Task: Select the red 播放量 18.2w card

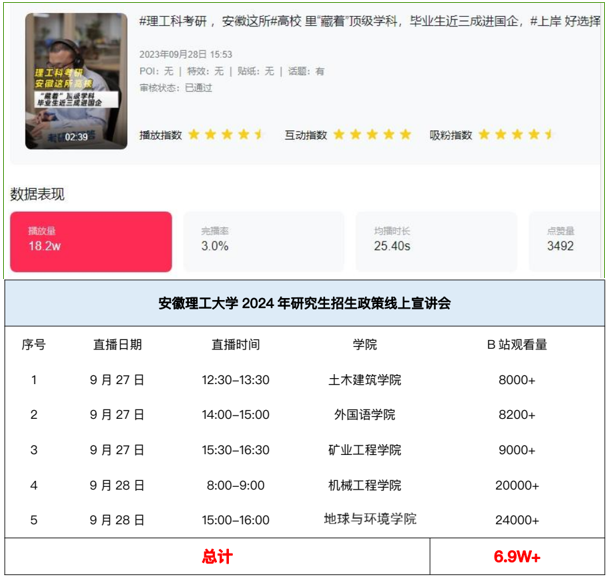Action: [91, 242]
